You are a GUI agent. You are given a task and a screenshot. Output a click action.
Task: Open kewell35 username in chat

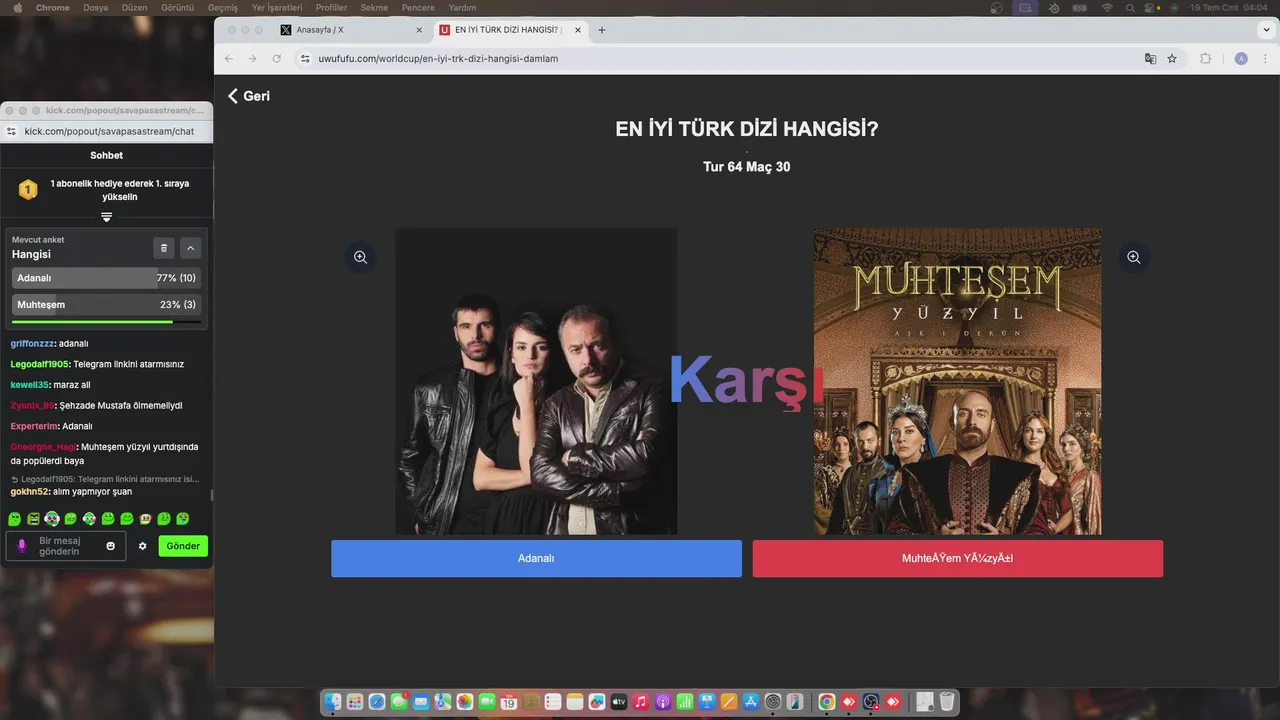pyautogui.click(x=30, y=385)
